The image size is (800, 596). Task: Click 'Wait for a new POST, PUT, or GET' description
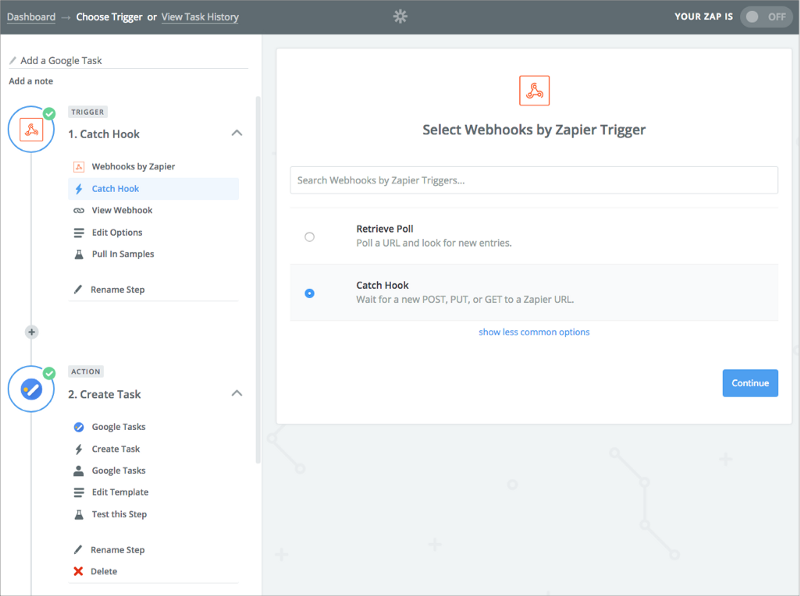[x=465, y=300]
